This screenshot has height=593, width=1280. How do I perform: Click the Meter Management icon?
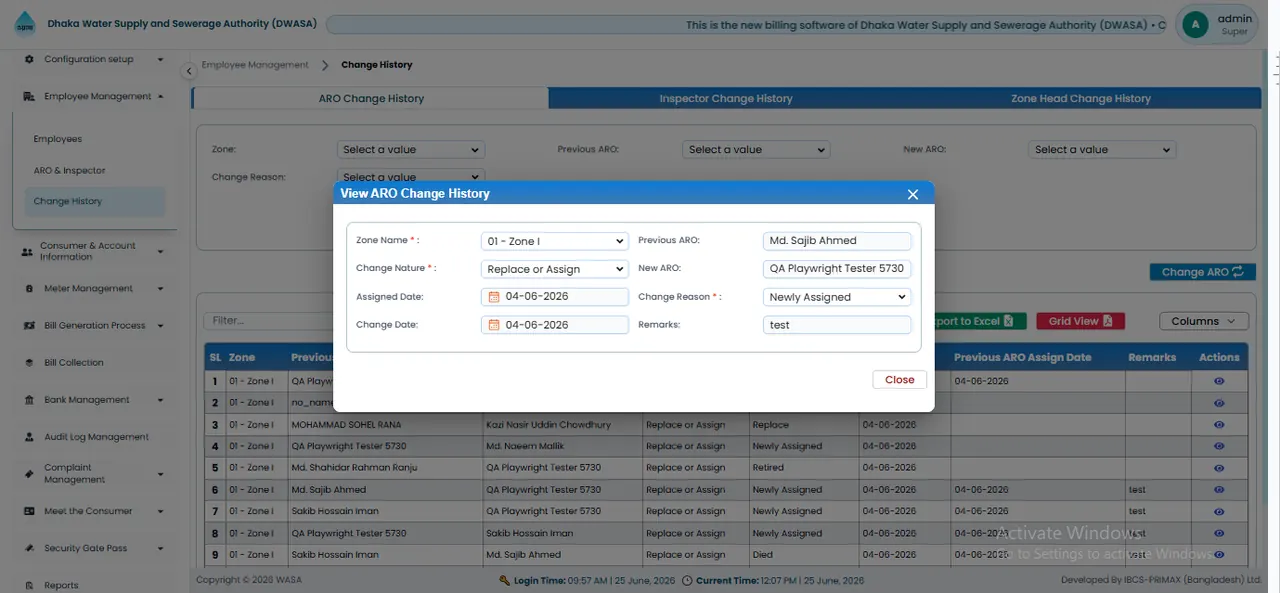(29, 289)
